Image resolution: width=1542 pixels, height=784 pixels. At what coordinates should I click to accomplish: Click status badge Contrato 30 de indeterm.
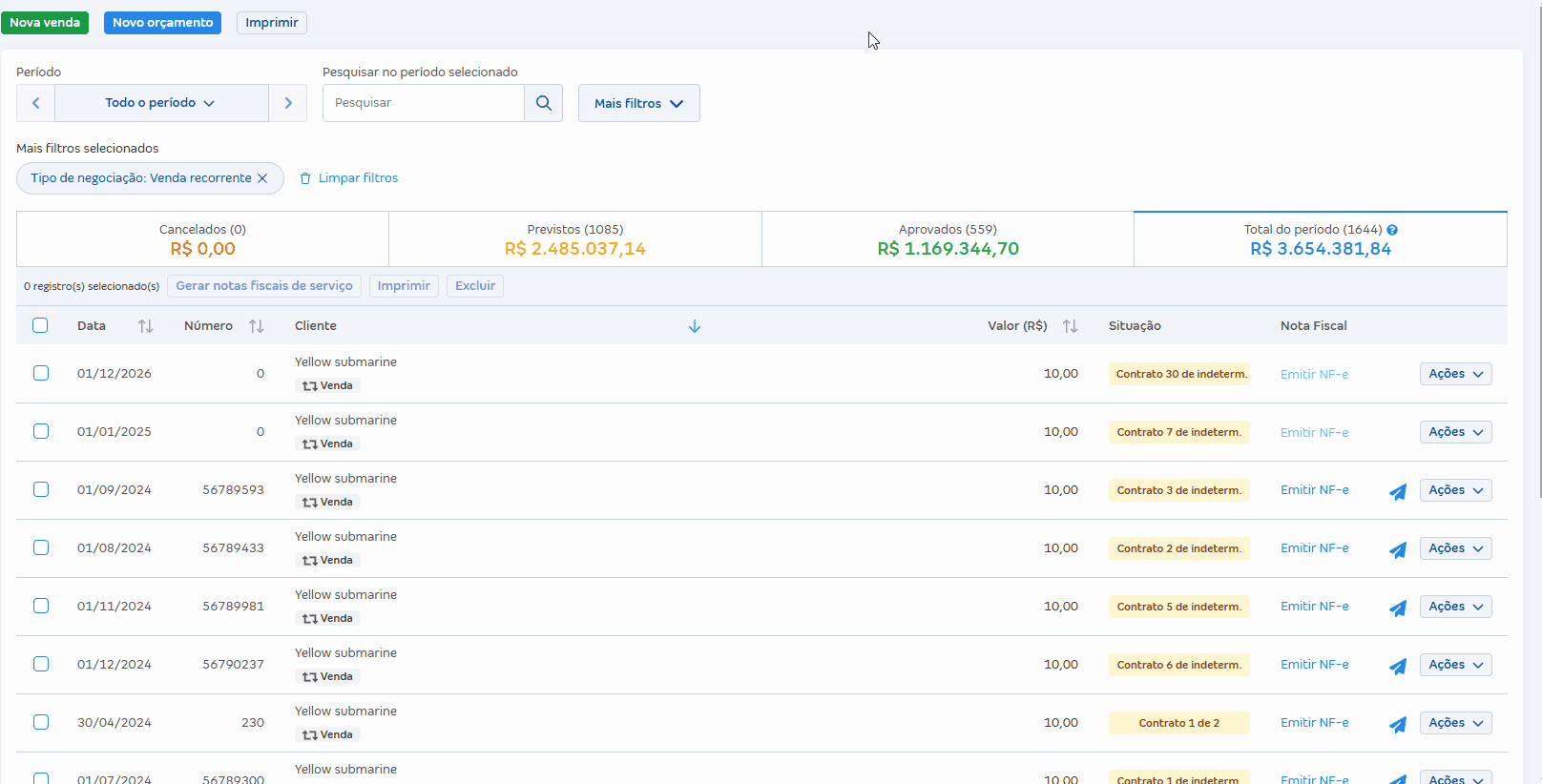click(x=1179, y=374)
